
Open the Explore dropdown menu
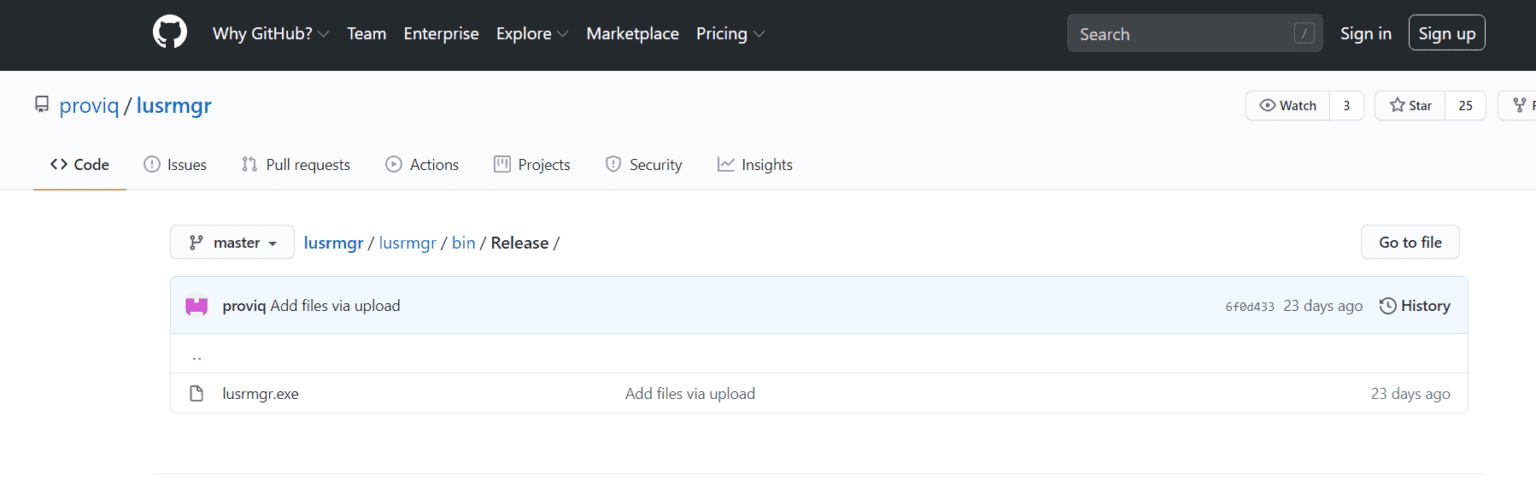click(x=532, y=34)
